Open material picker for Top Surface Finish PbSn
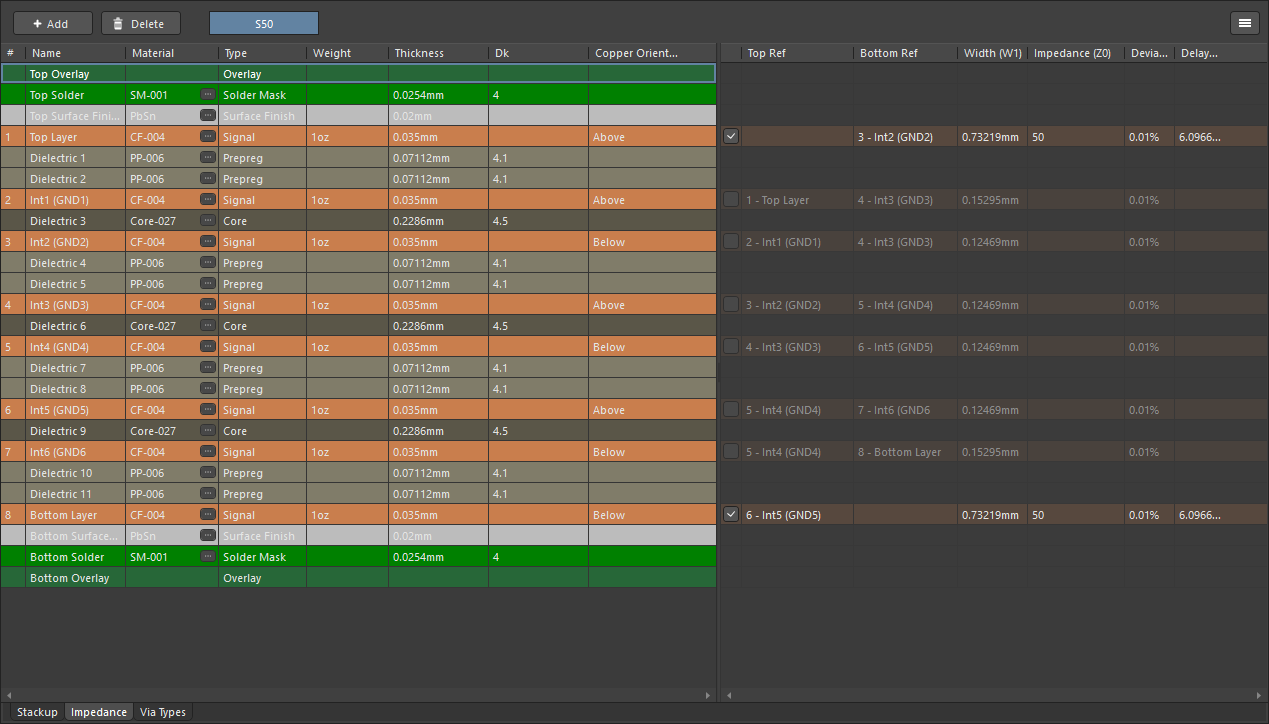This screenshot has width=1269, height=724. (x=207, y=116)
